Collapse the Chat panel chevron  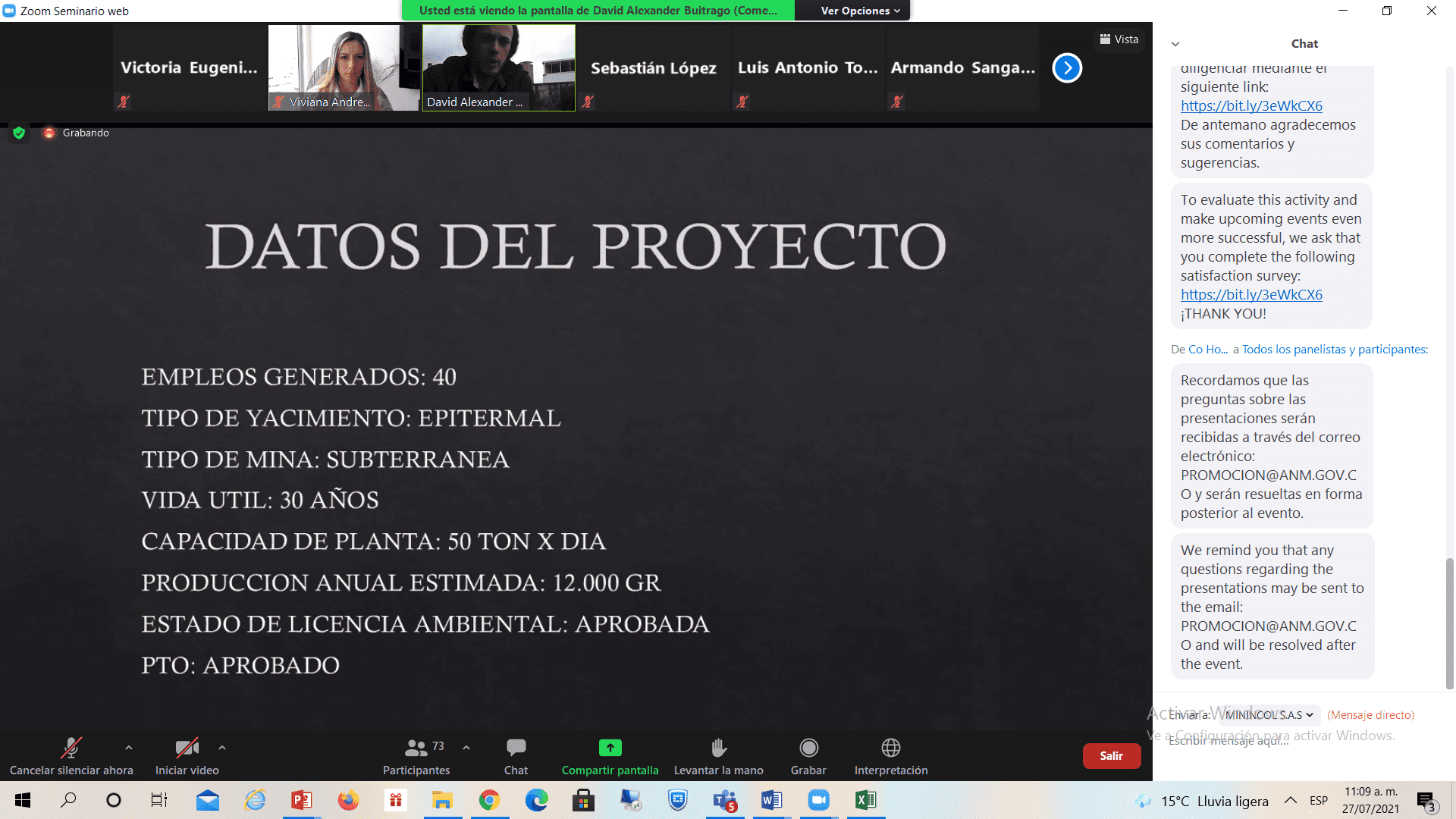point(1175,44)
